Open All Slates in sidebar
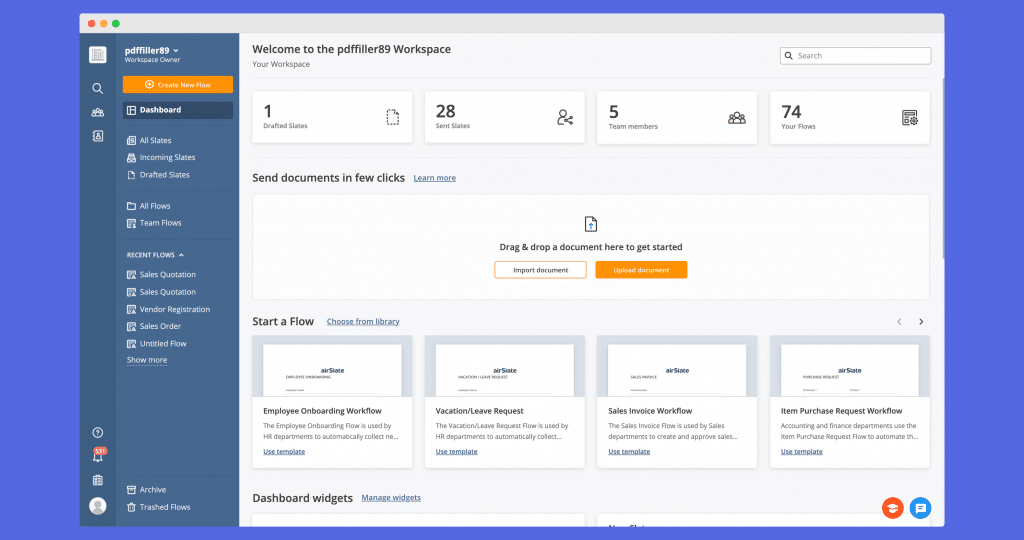 click(x=149, y=140)
